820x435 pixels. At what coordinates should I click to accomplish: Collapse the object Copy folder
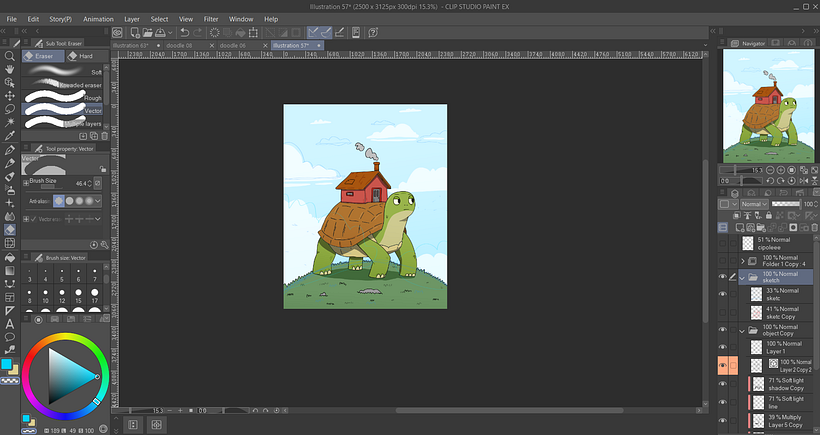pyautogui.click(x=742, y=330)
